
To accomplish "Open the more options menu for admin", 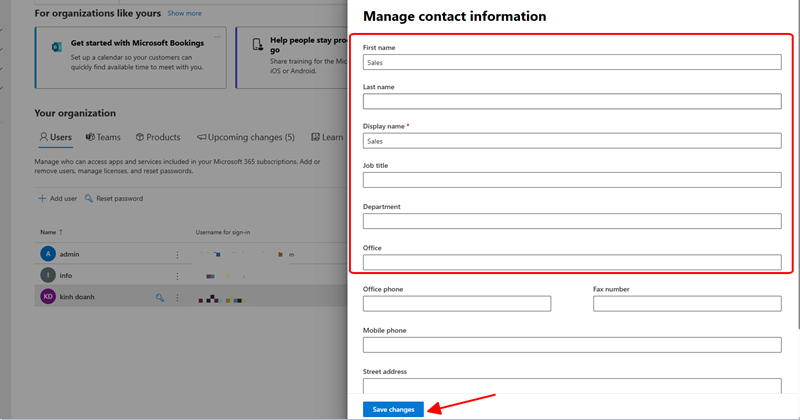I will 178,255.
